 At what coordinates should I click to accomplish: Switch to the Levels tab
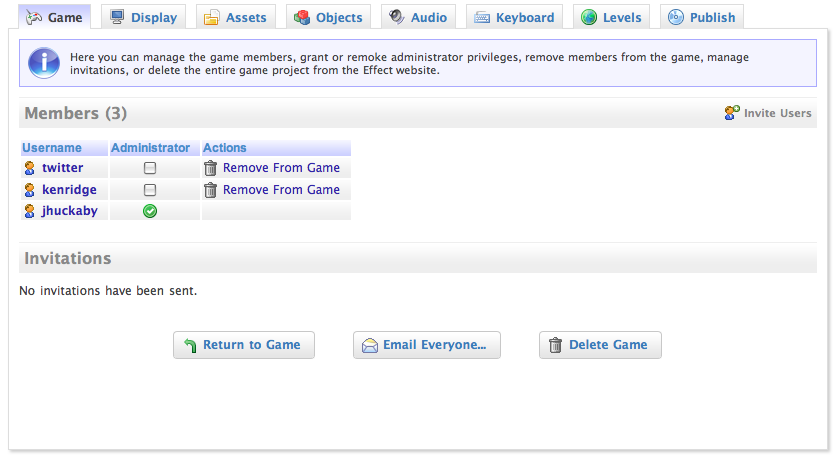[611, 17]
